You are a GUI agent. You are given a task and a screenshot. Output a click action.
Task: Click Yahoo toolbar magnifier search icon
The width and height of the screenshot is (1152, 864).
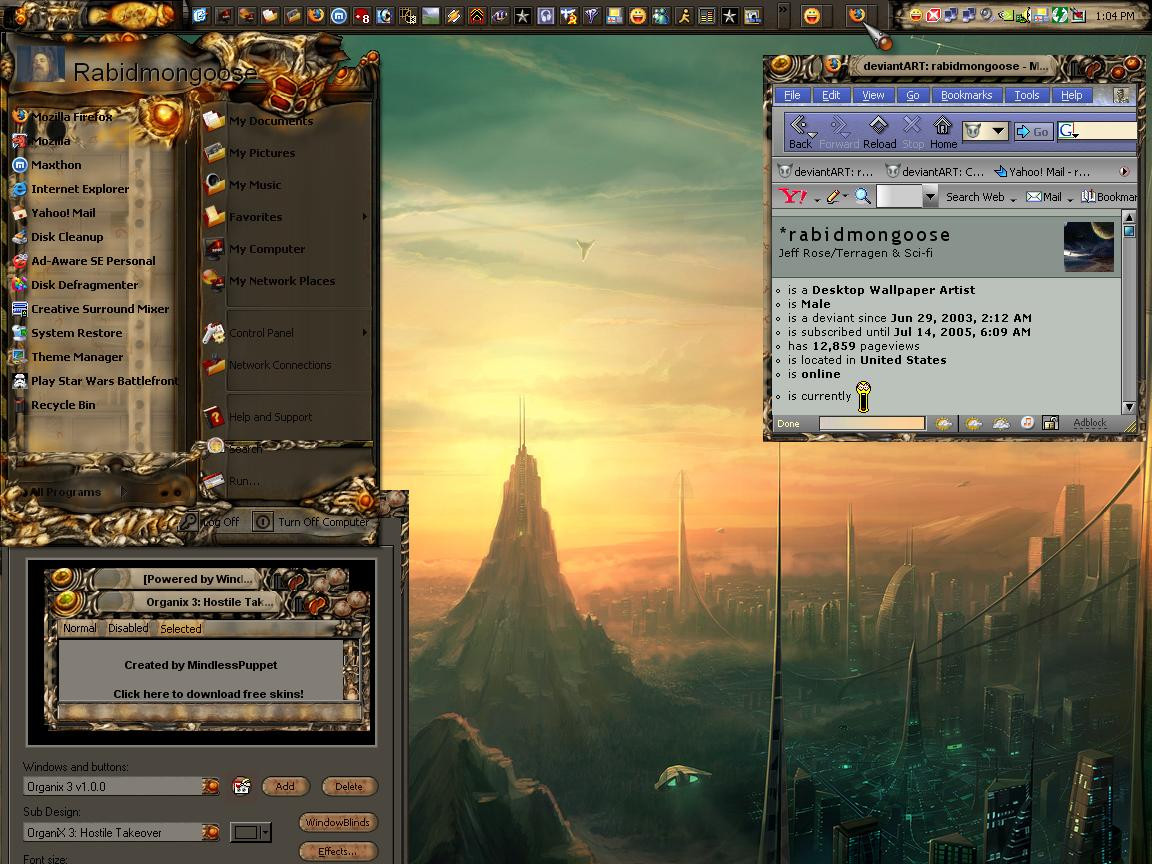click(863, 196)
